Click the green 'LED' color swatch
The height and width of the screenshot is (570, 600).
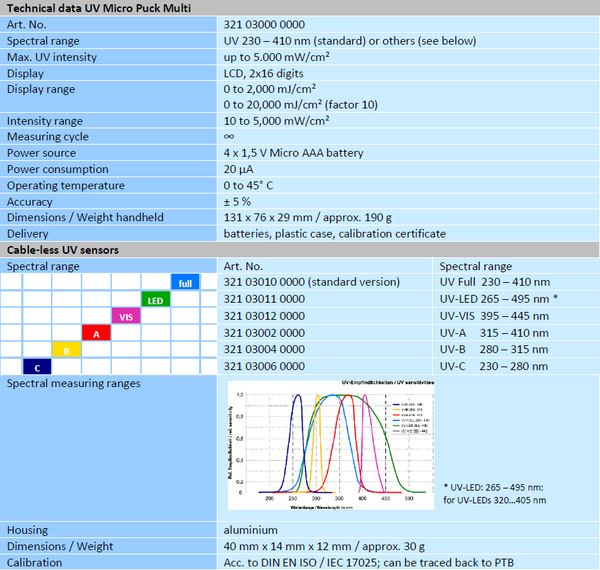point(155,299)
